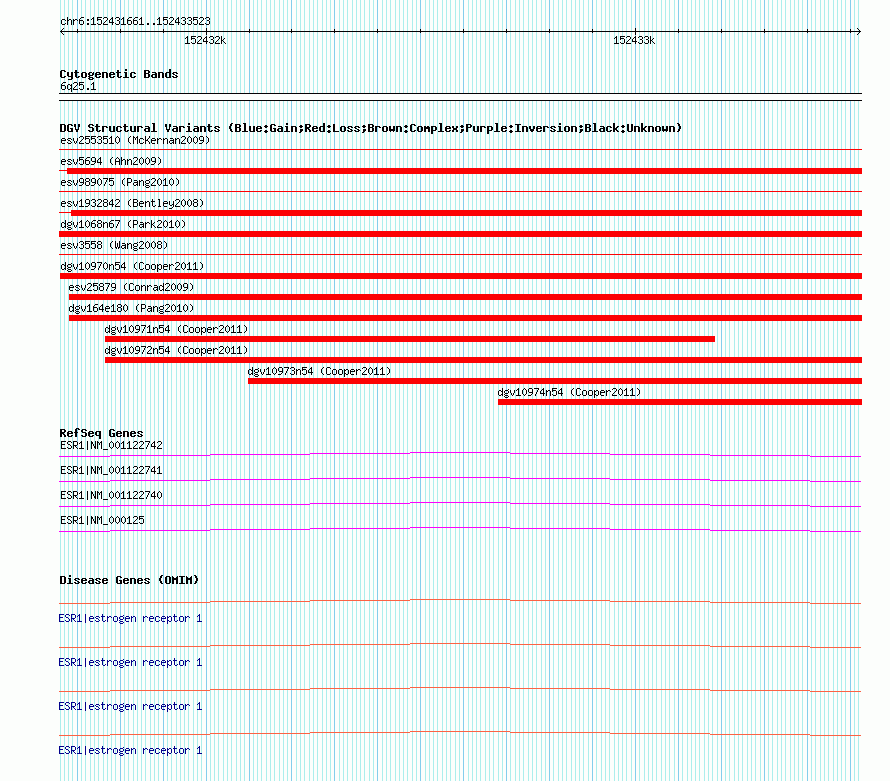Open first ESR1|estrogen receptor 1 OMIM link

click(x=130, y=618)
